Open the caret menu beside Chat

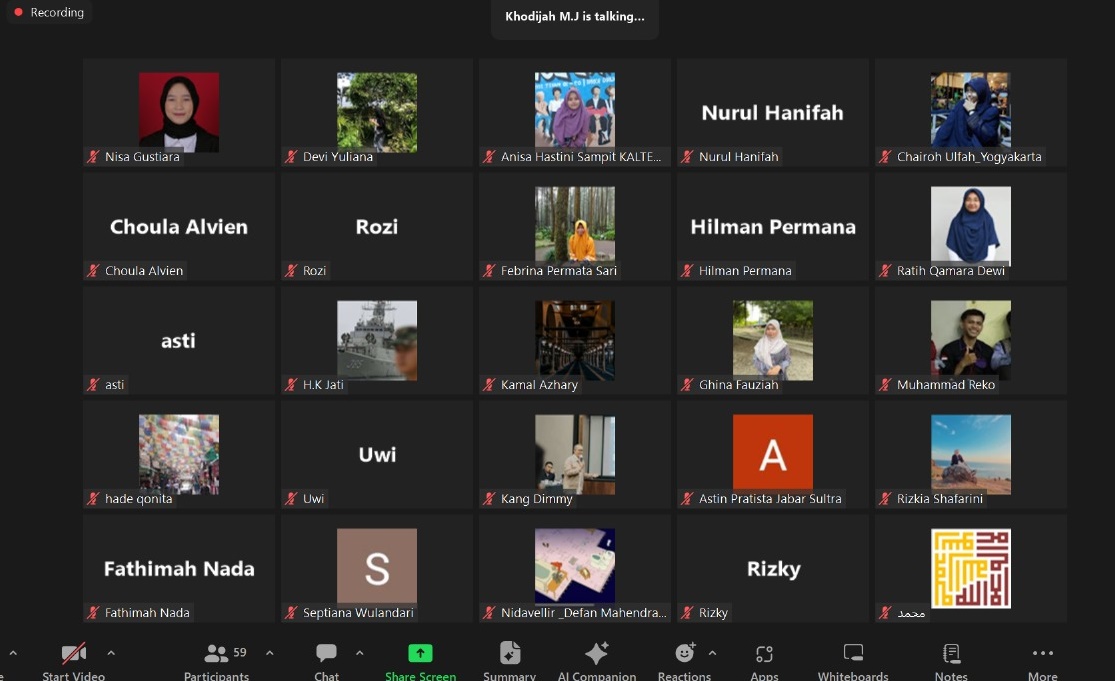pos(359,653)
